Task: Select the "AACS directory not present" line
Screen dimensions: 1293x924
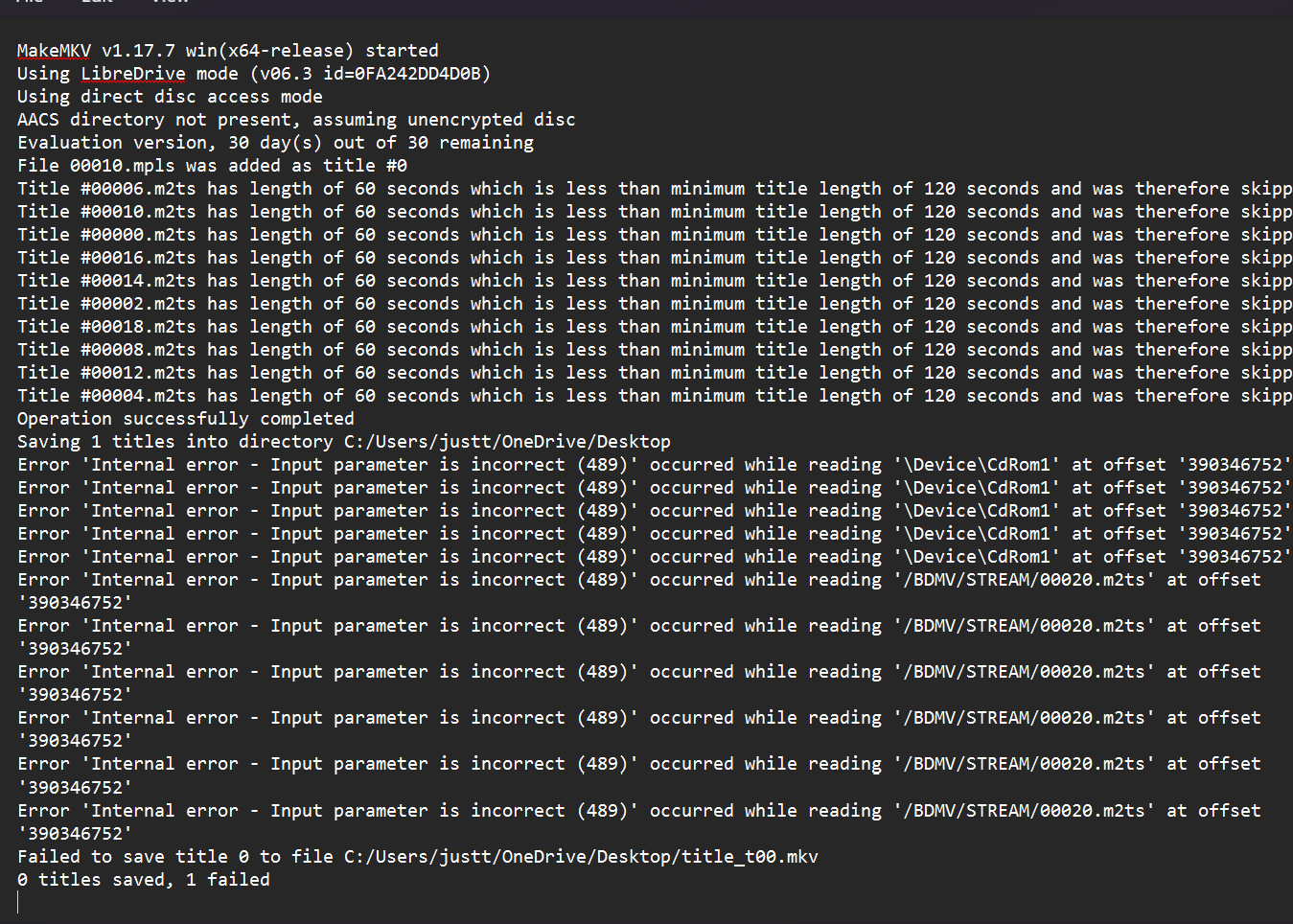Action: 296,120
